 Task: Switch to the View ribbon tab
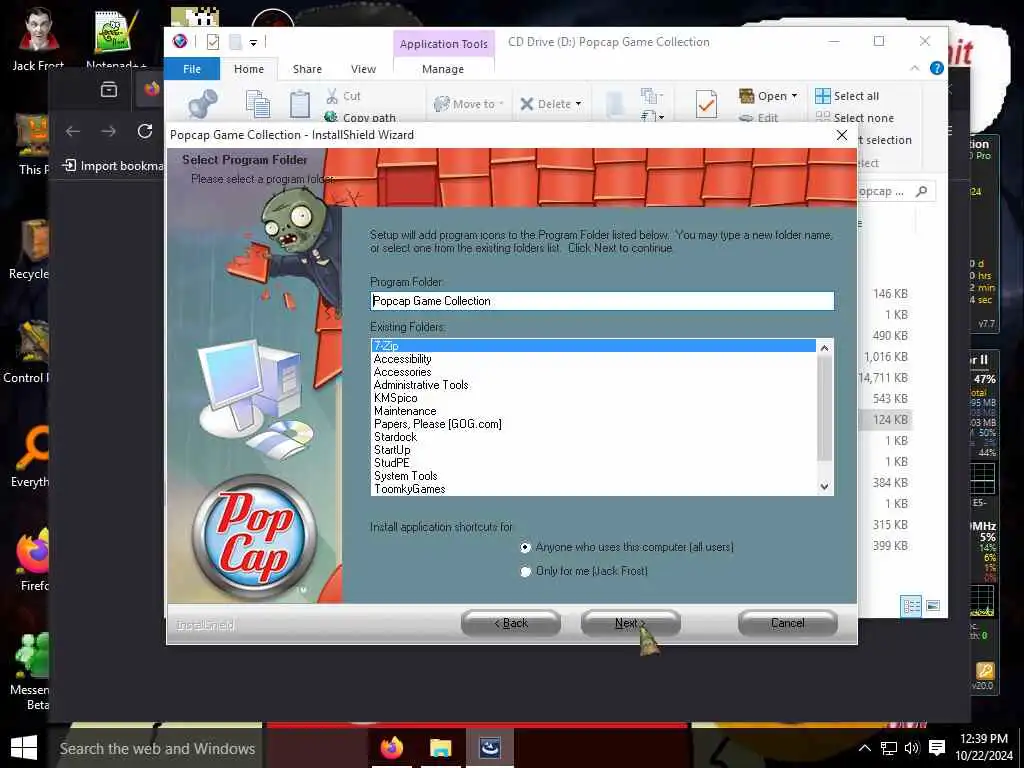(x=363, y=69)
